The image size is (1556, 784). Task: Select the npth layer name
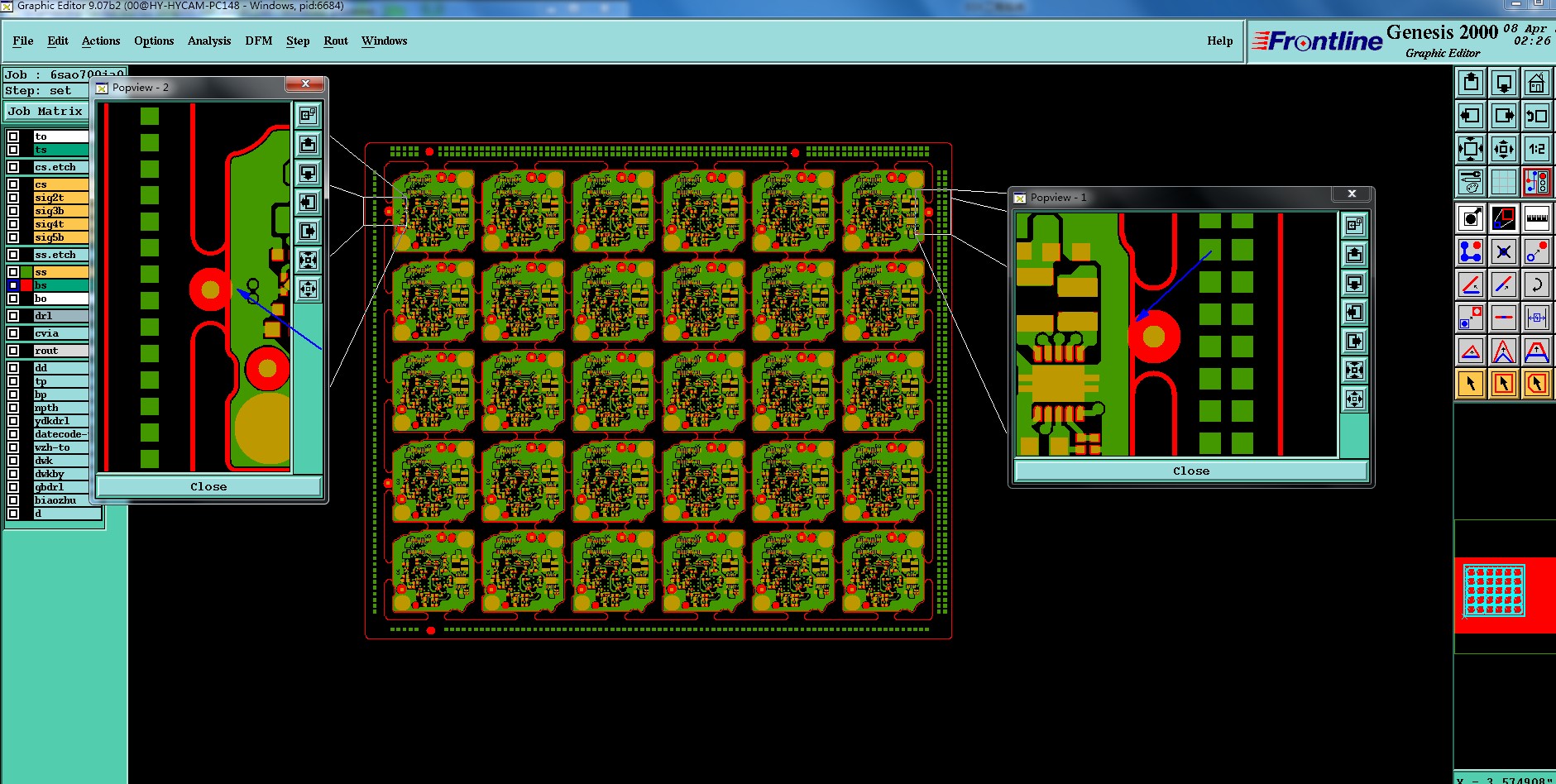[x=60, y=408]
